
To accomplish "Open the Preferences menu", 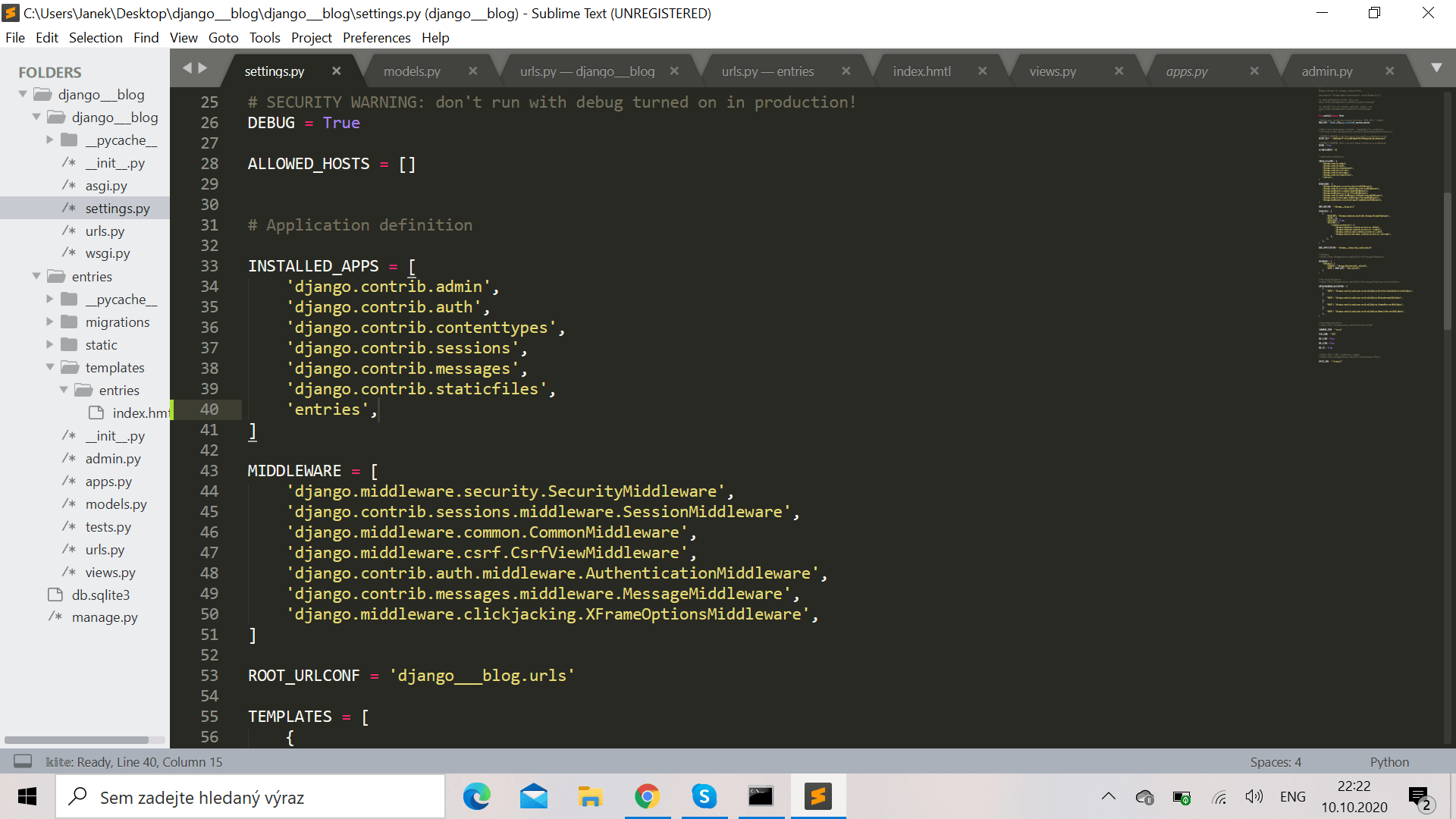I will pos(376,37).
